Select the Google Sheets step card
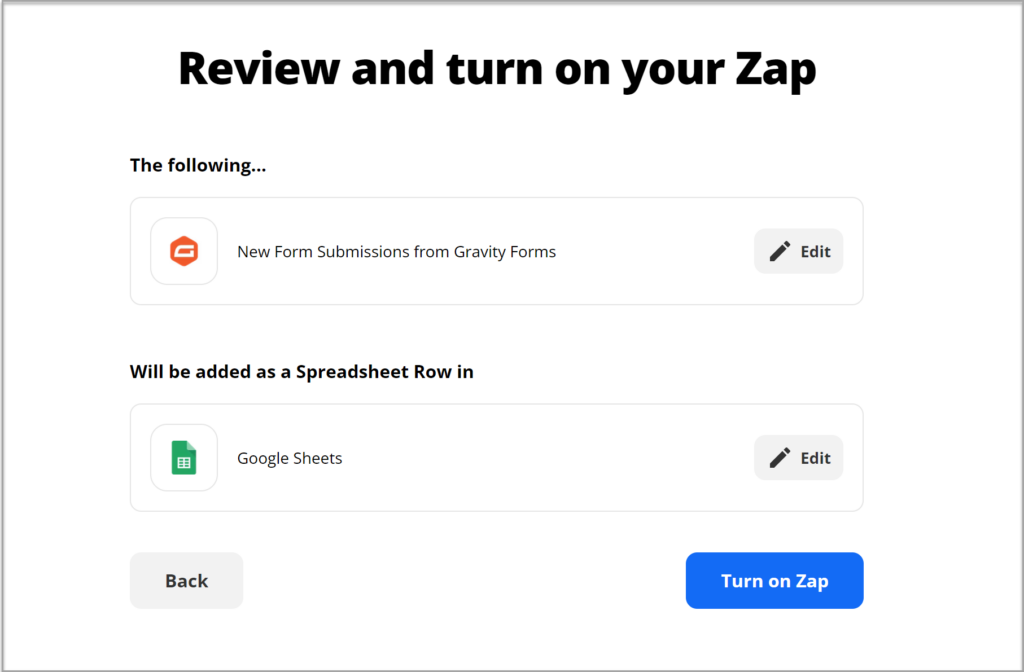This screenshot has width=1024, height=672. click(496, 457)
